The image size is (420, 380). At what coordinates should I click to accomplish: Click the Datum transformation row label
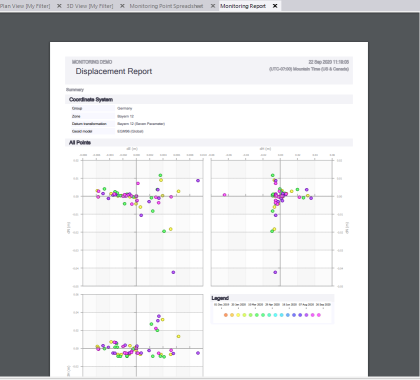coord(89,124)
